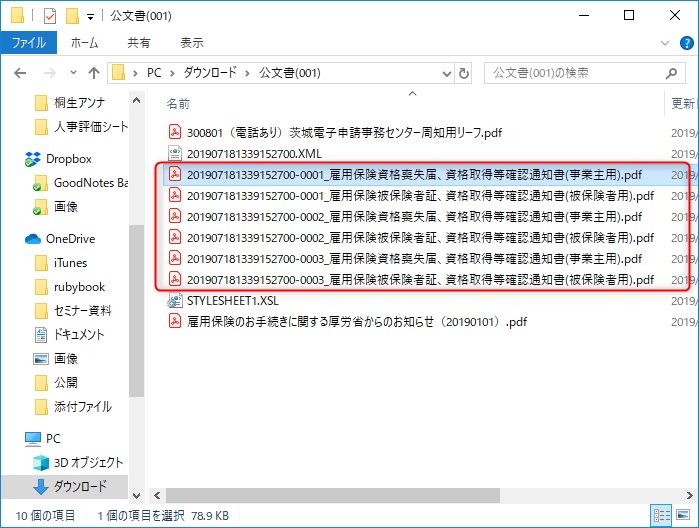This screenshot has width=699, height=528.
Task: Expand the ribbon using the chevron
Action: 665,44
